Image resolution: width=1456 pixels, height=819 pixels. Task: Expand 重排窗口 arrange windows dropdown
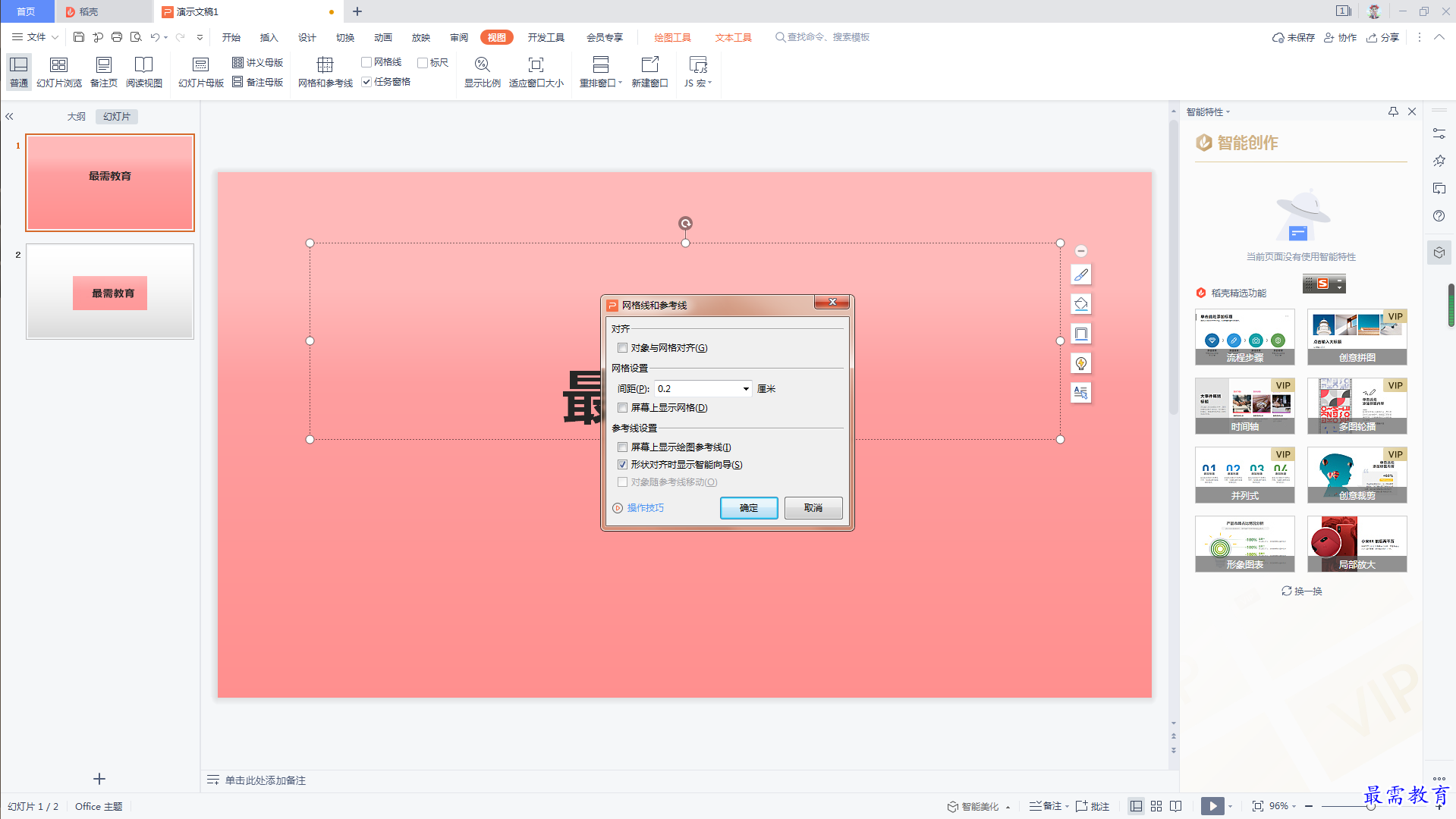click(621, 83)
